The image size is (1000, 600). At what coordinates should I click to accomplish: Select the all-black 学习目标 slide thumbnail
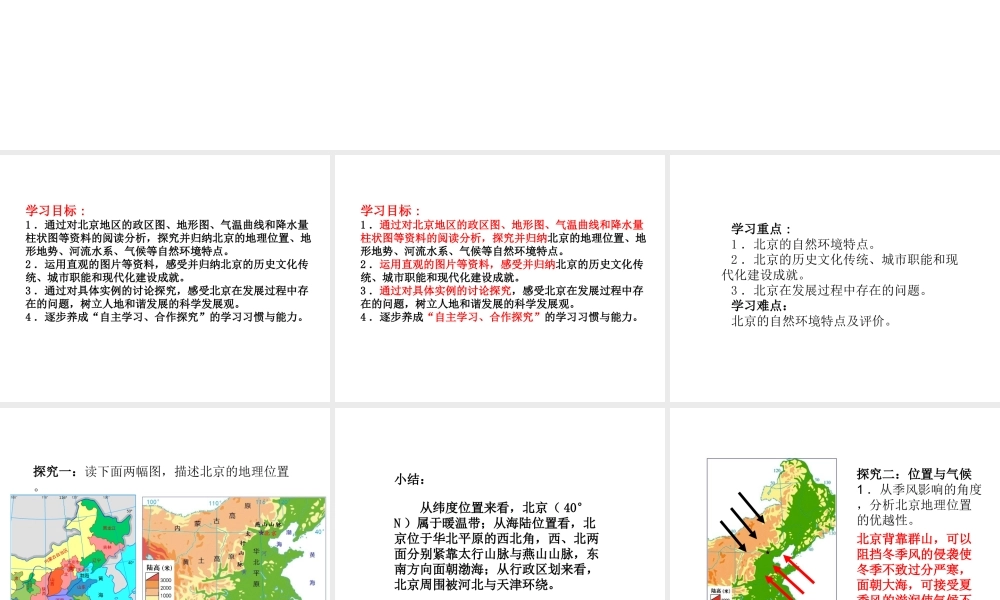[165, 278]
